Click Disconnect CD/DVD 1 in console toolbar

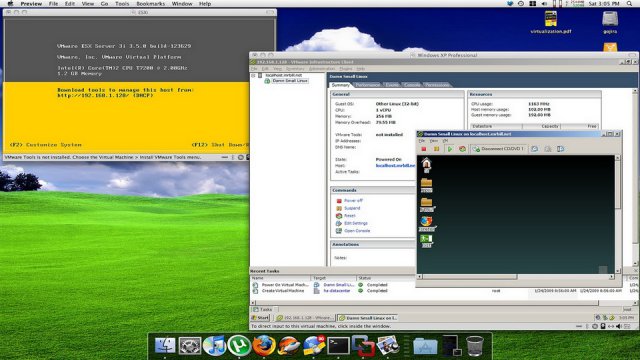click(498, 149)
